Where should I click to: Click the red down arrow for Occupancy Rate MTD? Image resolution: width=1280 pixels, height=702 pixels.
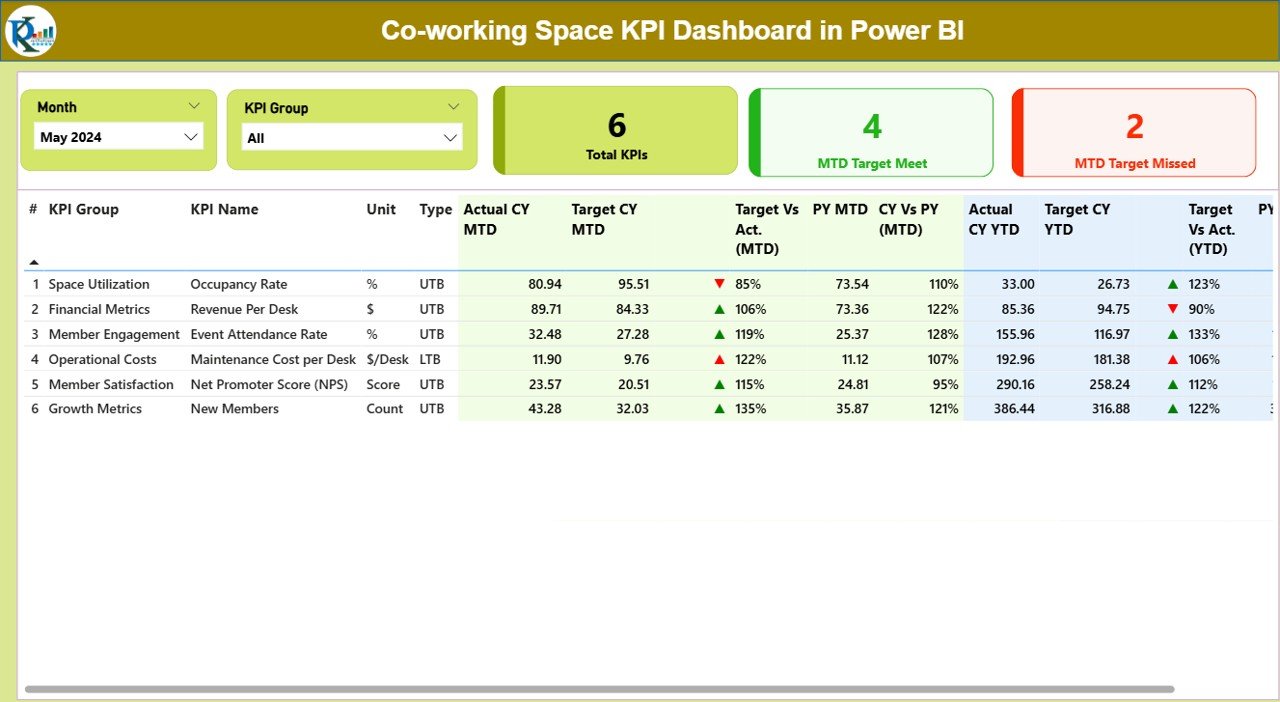(719, 284)
